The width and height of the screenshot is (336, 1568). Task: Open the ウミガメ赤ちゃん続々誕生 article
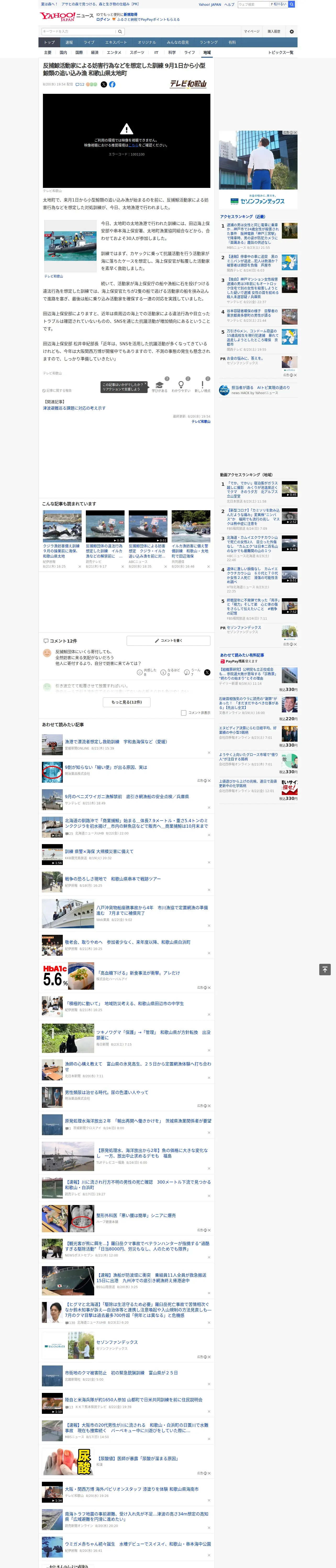coord(138,1544)
